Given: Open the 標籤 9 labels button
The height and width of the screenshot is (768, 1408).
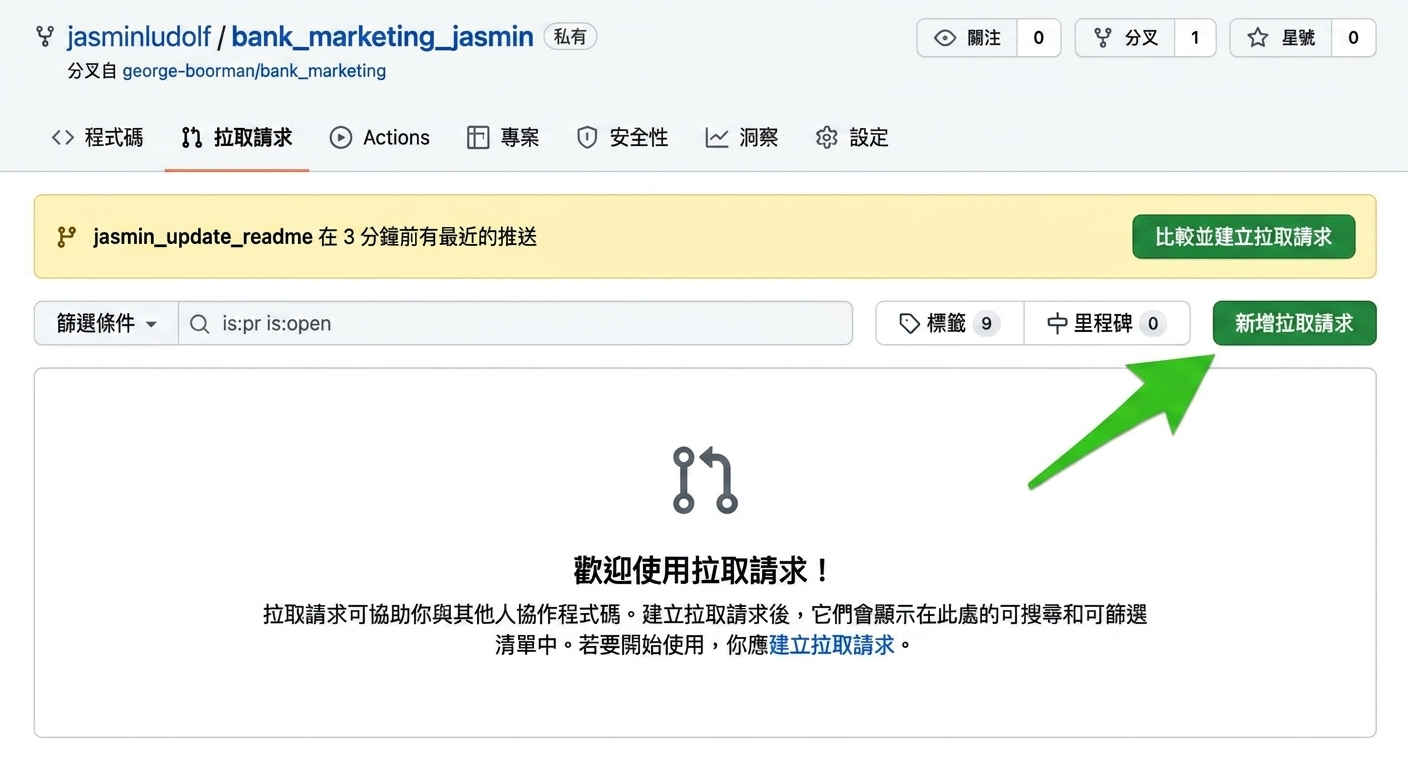Looking at the screenshot, I should (x=950, y=323).
